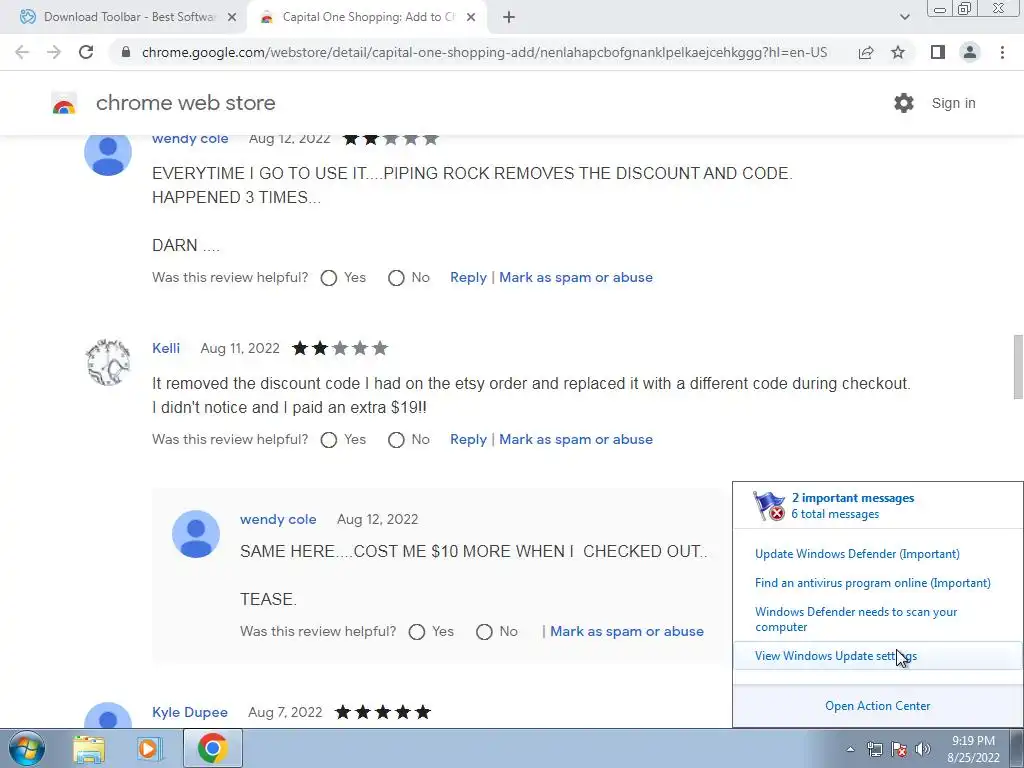Click the taskbar clock showing 9:19 PM
1024x768 pixels.
(x=973, y=749)
